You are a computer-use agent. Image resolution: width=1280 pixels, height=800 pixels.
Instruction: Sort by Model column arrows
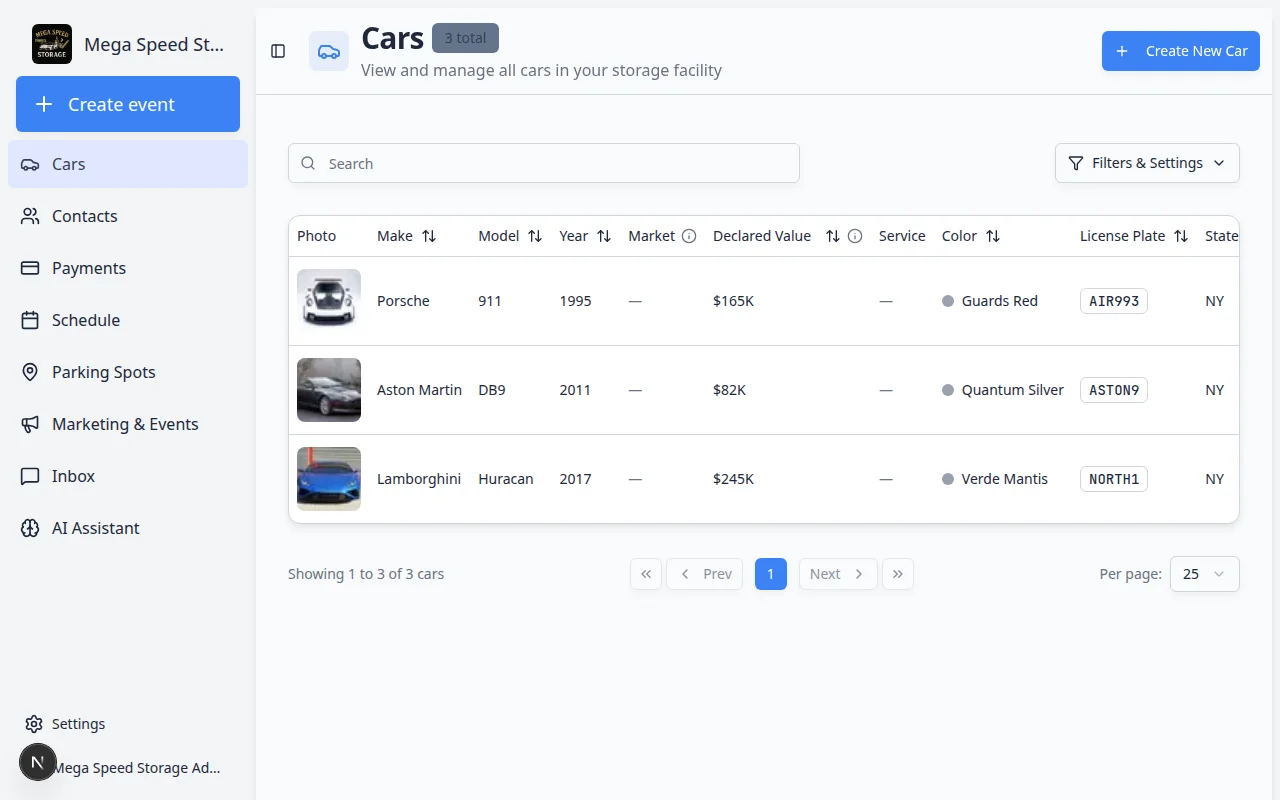coord(535,236)
